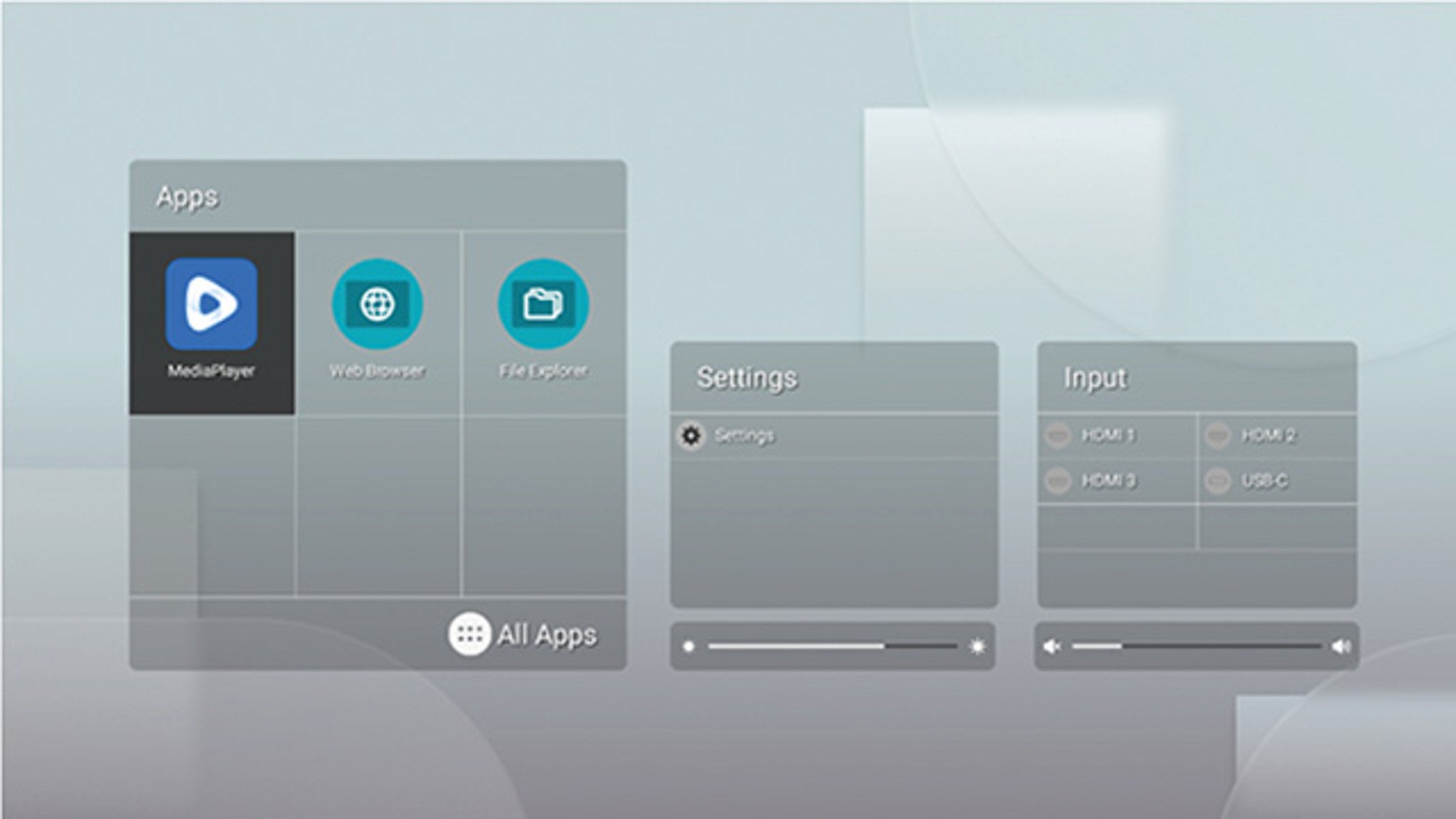The width and height of the screenshot is (1456, 819).
Task: Click the HDMI 3 port icon
Action: [1057, 481]
